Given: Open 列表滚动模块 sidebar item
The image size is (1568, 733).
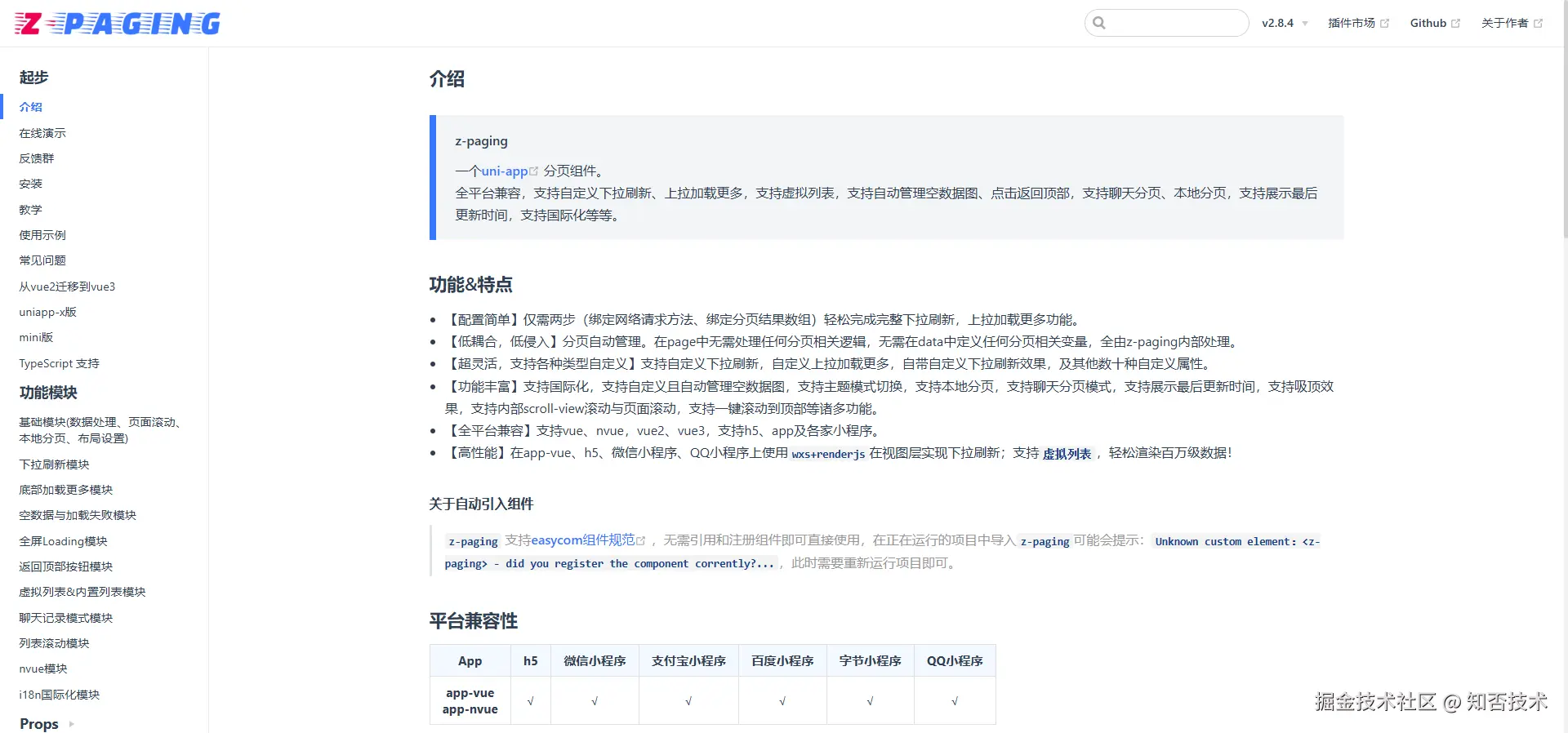Looking at the screenshot, I should (x=54, y=643).
